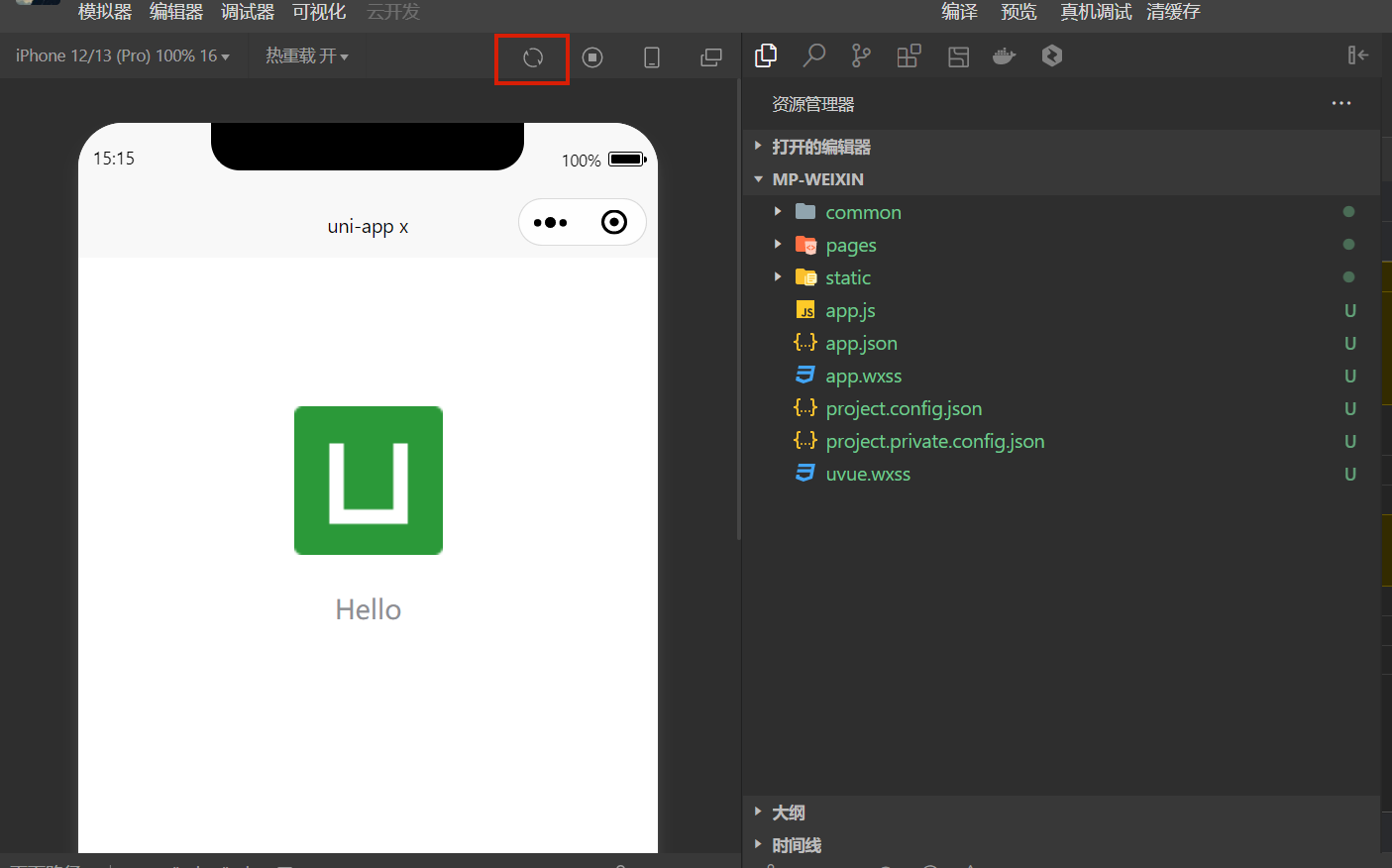Tap the mini program close target button
The image size is (1392, 868).
pos(614,222)
